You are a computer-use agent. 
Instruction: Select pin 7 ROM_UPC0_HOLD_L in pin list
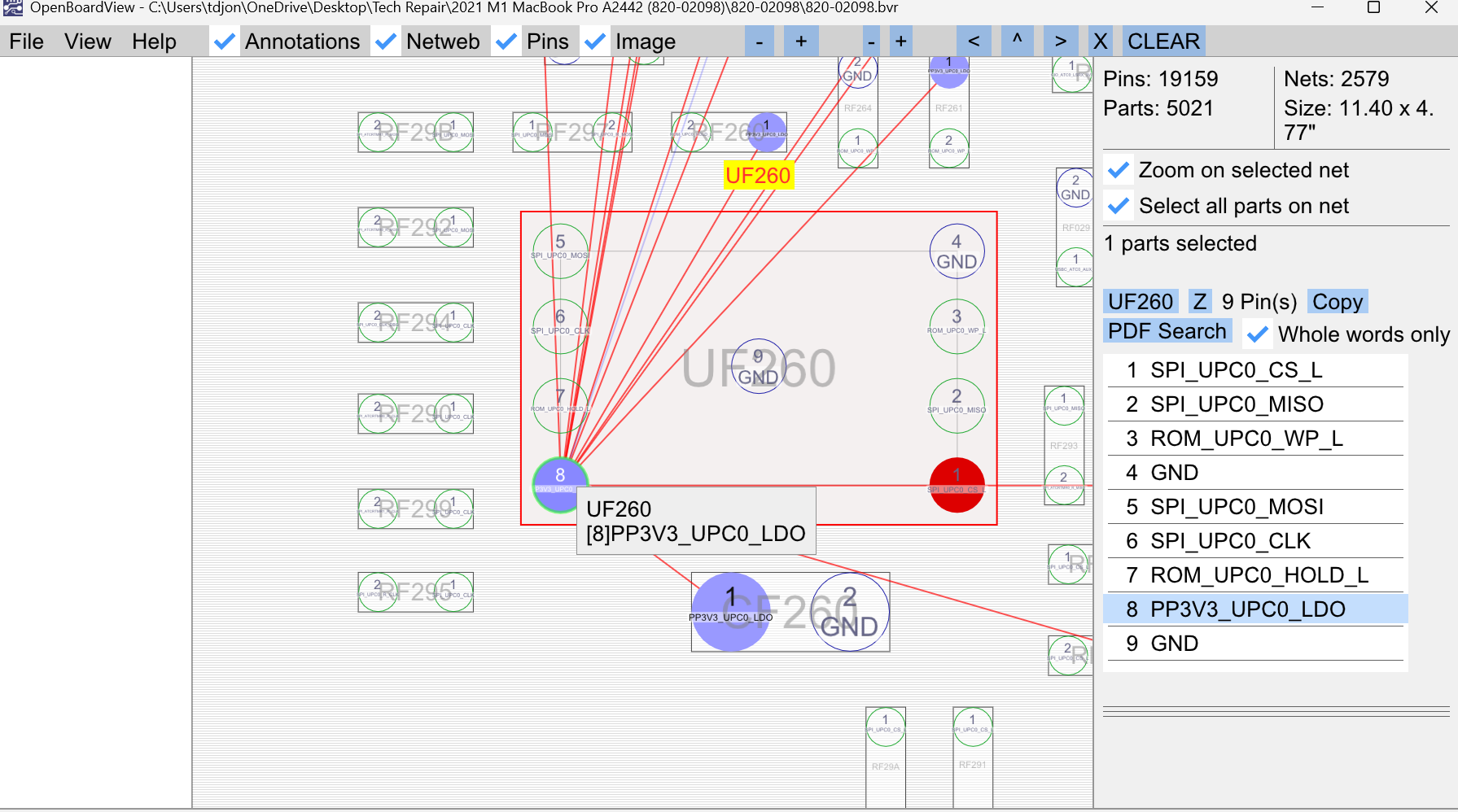(x=1255, y=575)
